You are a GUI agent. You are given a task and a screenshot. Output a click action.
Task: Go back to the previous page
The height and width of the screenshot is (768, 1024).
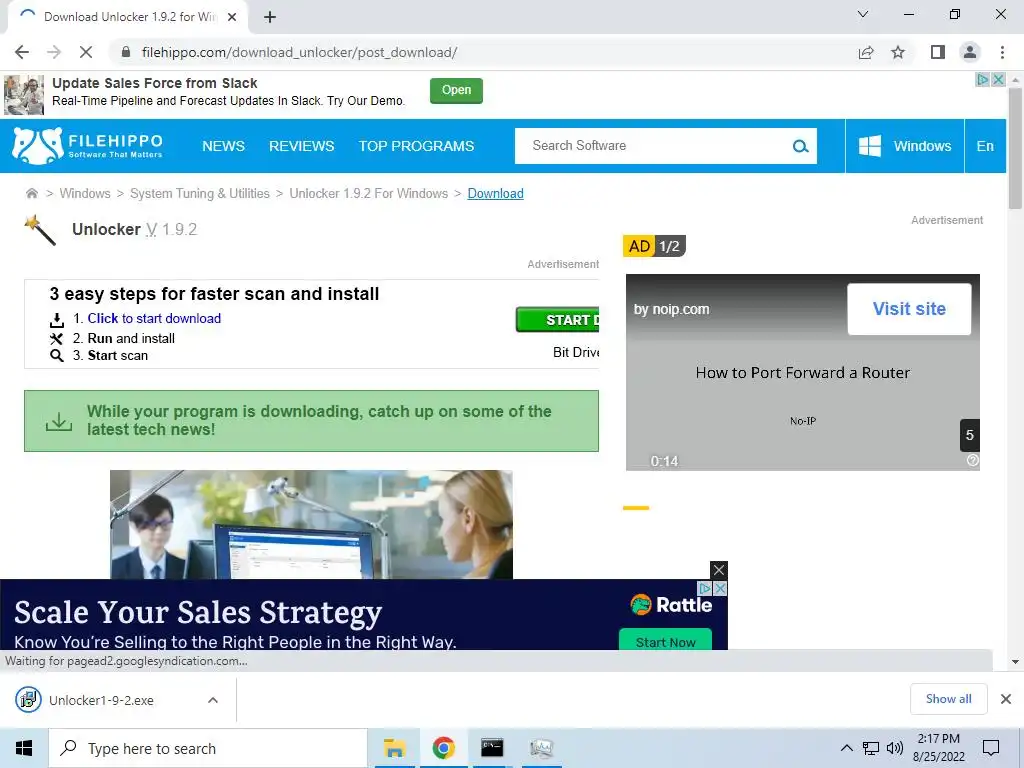tap(22, 52)
